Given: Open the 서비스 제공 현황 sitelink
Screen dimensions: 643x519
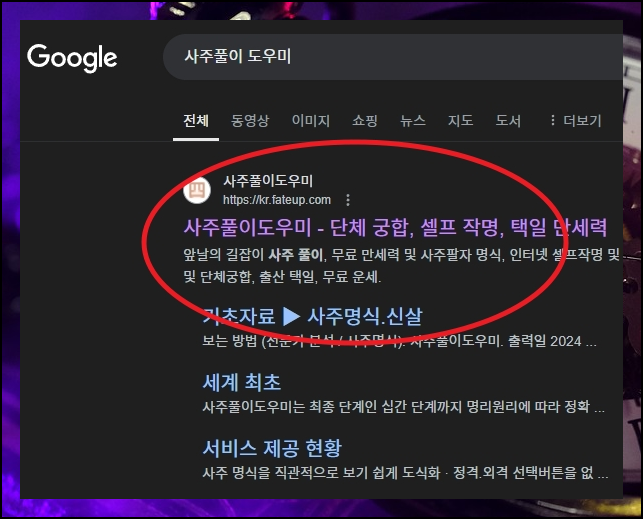Looking at the screenshot, I should [272, 448].
